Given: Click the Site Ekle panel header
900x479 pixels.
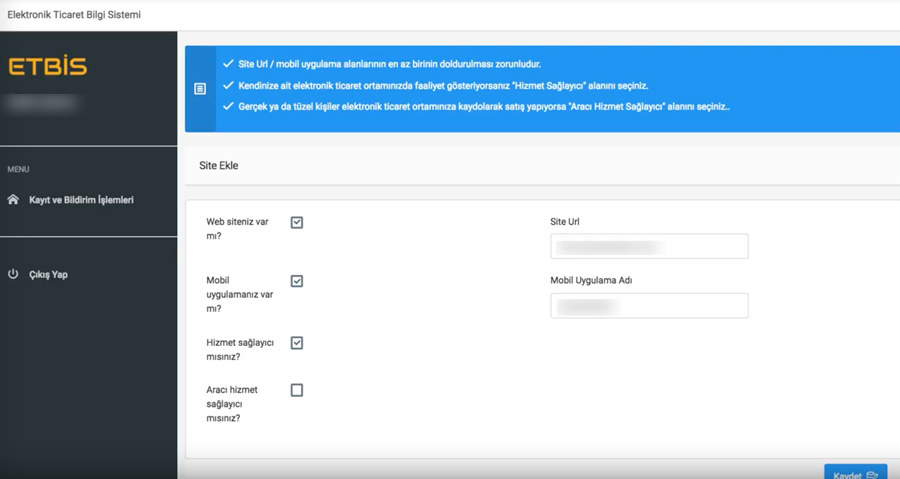Looking at the screenshot, I should pyautogui.click(x=542, y=165).
